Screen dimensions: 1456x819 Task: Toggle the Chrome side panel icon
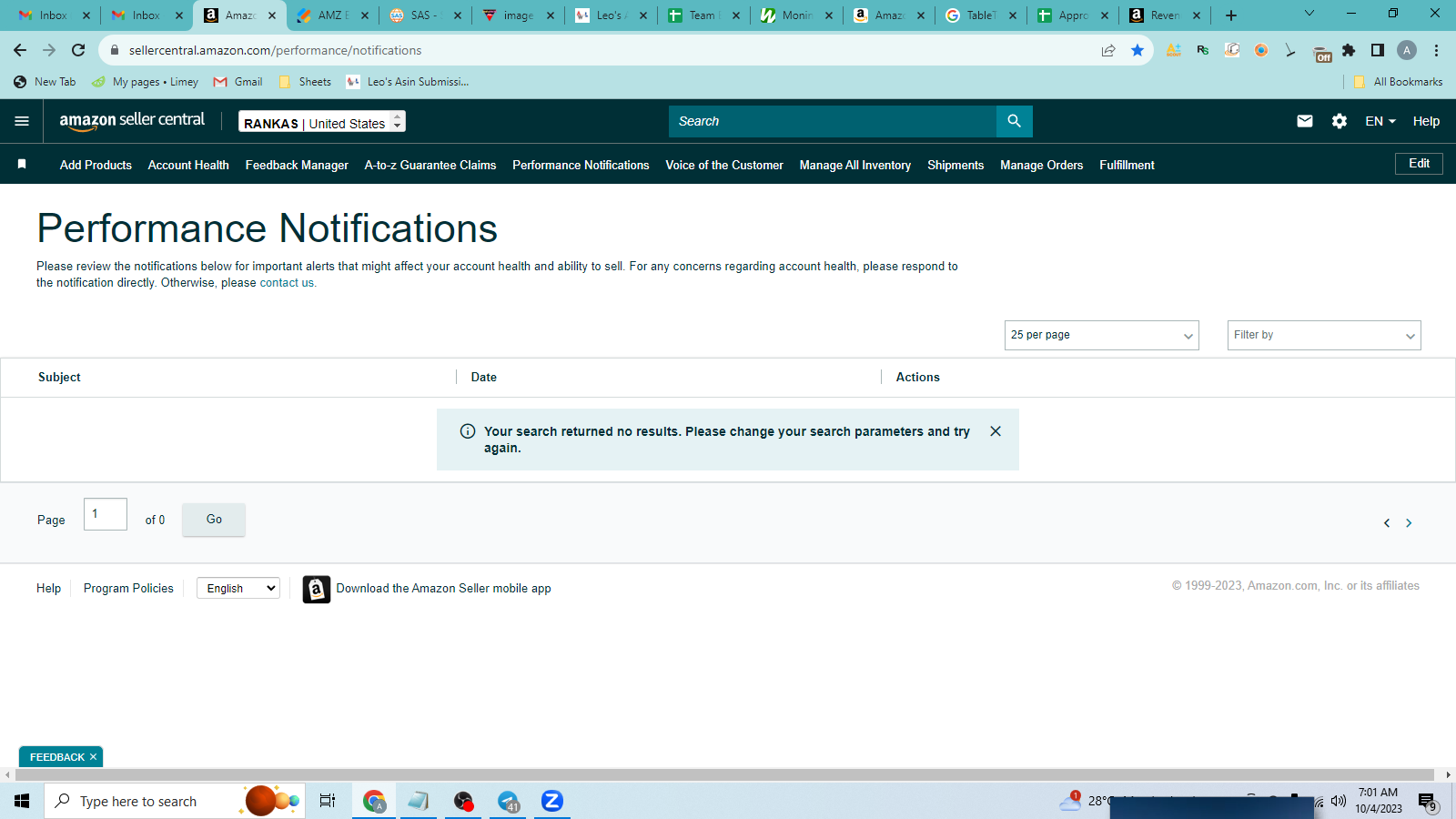(x=1378, y=50)
